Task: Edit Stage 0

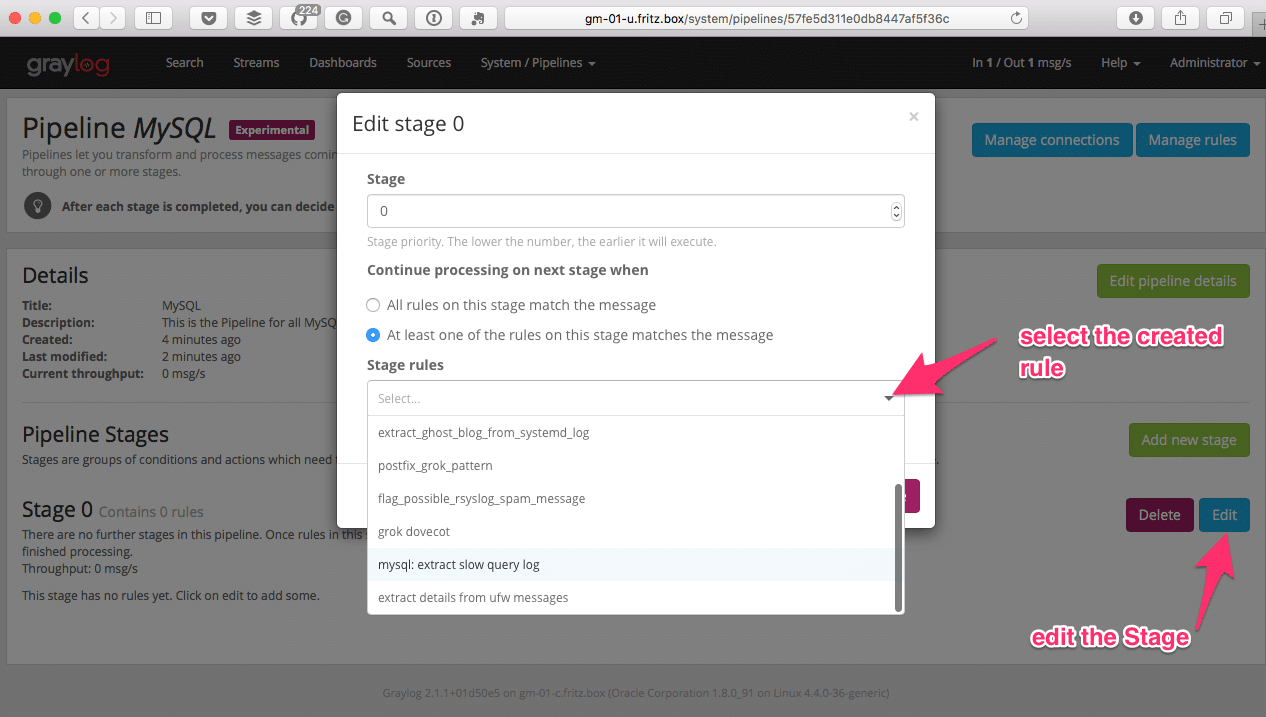Action: tap(1224, 515)
